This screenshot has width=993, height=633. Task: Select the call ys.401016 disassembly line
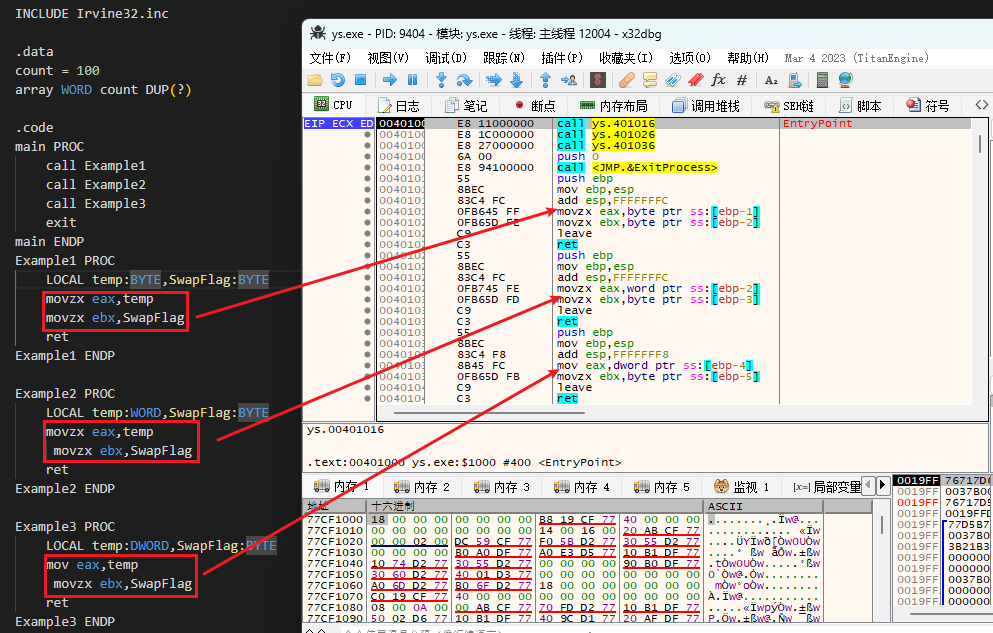click(x=605, y=123)
